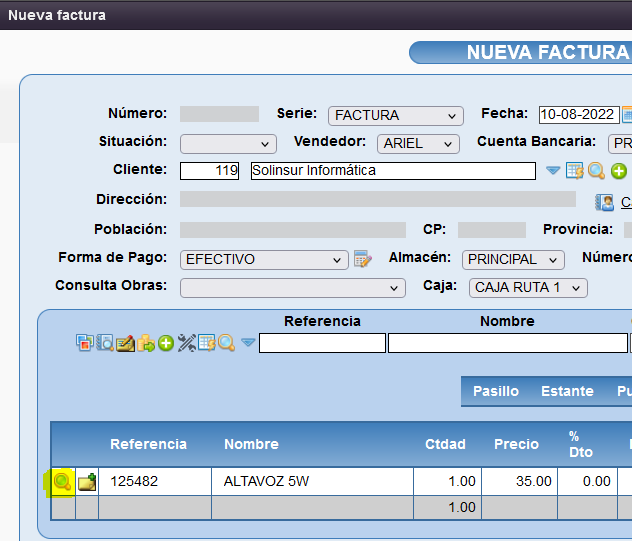Open the Caja dropdown showing CAJA RUTA 1
This screenshot has width=632, height=541.
pos(528,288)
